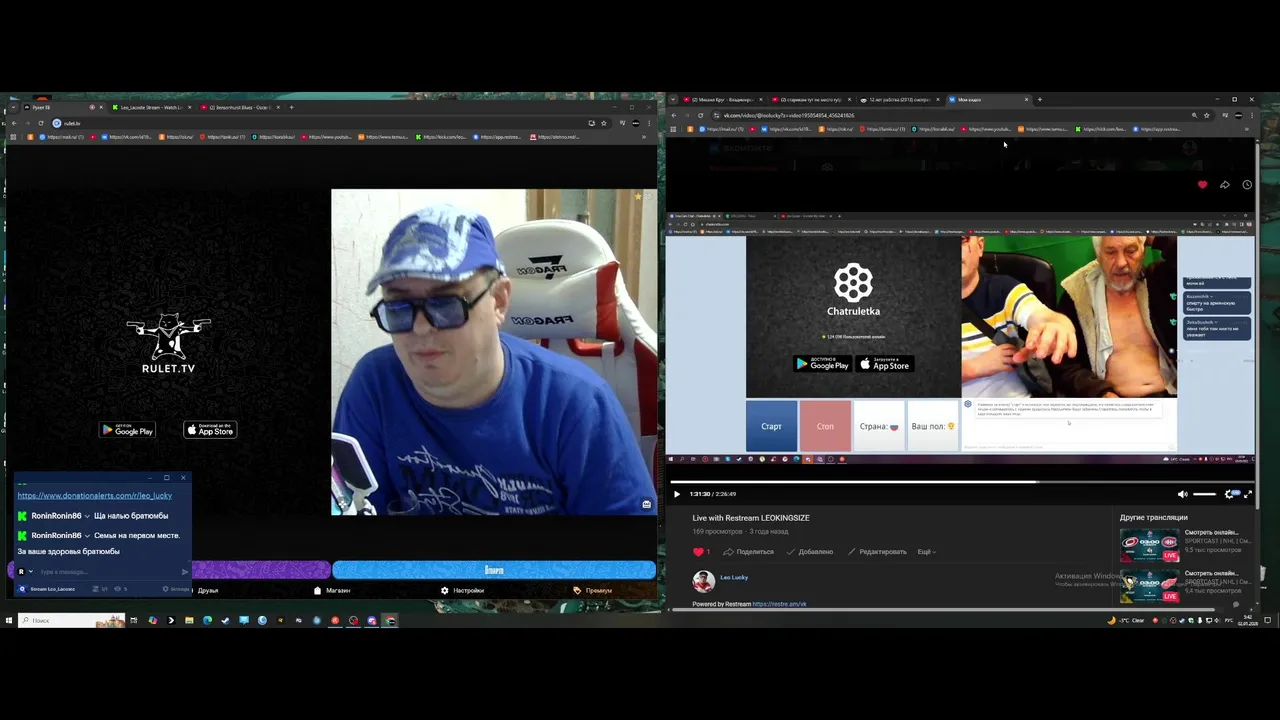The image size is (1280, 720).
Task: Open the Ваш пол selector in the video
Action: tap(933, 426)
